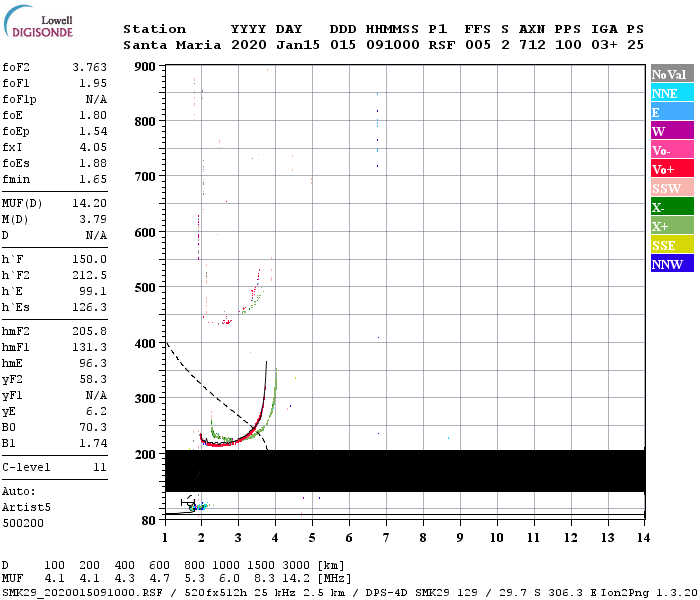Select the Vo- pink legend swatch
The width and height of the screenshot is (700, 600).
pyautogui.click(x=672, y=150)
